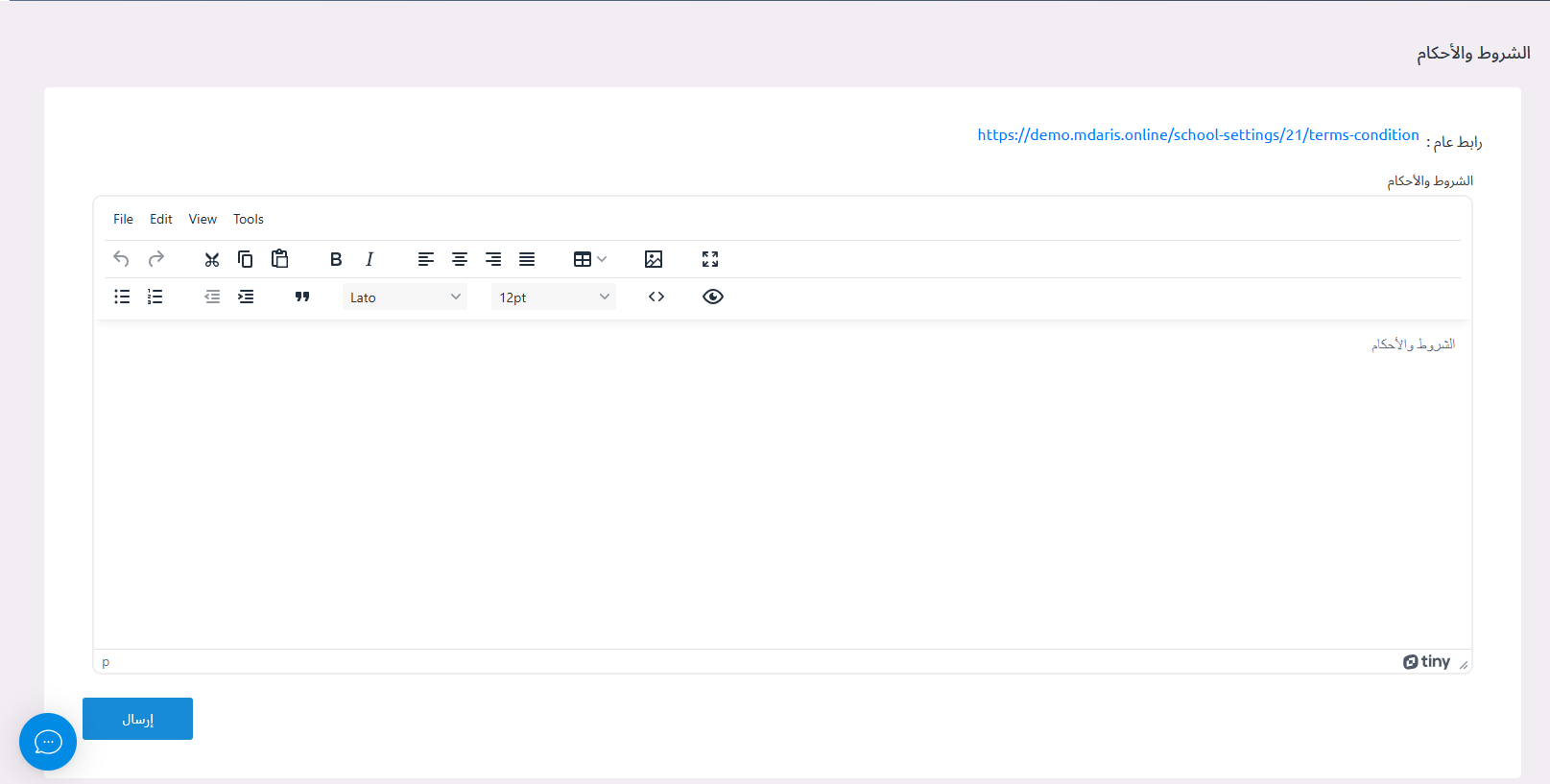Open the Lato font family dropdown
1550x784 pixels.
(404, 297)
